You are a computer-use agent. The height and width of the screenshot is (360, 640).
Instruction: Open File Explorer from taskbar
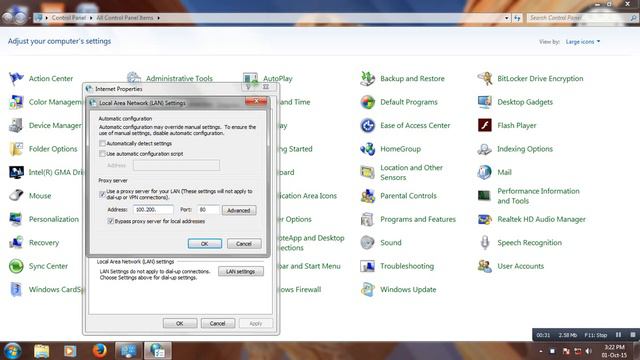coord(42,351)
